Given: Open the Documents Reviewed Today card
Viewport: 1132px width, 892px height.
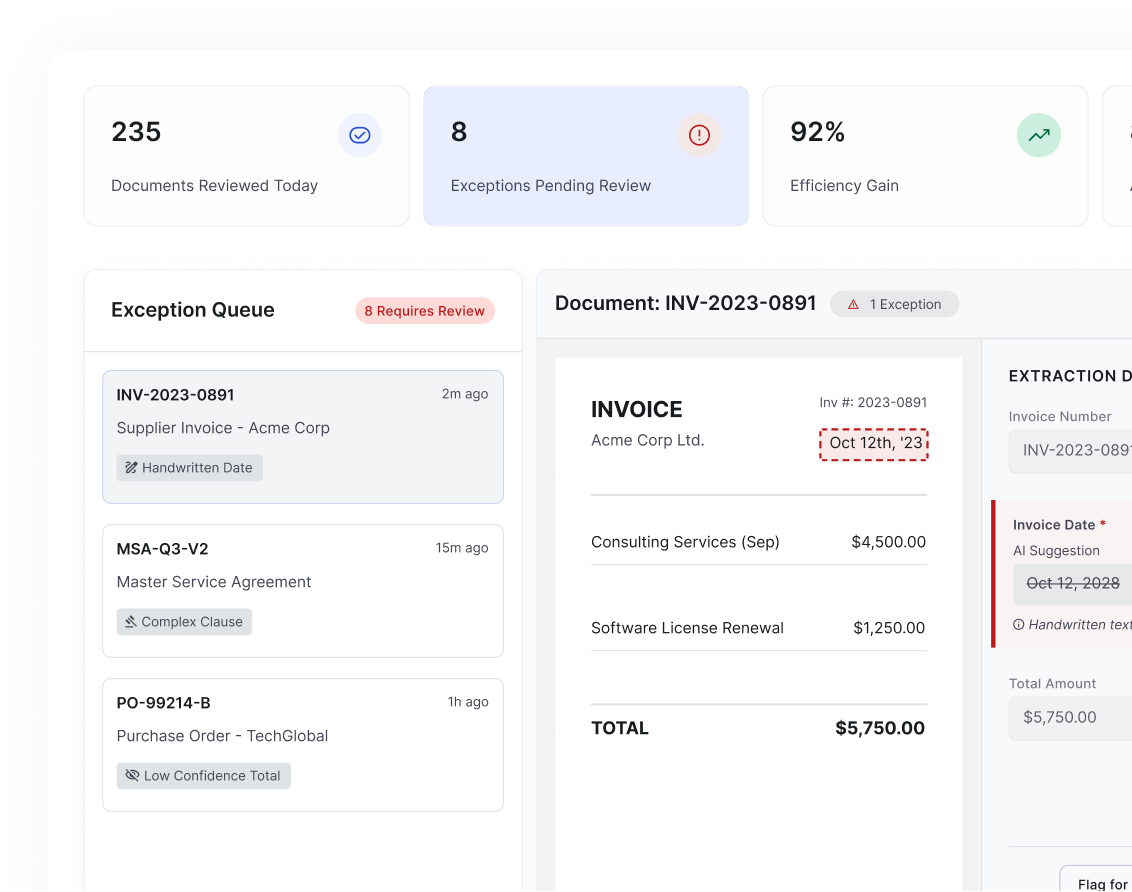Looking at the screenshot, I should tap(246, 156).
